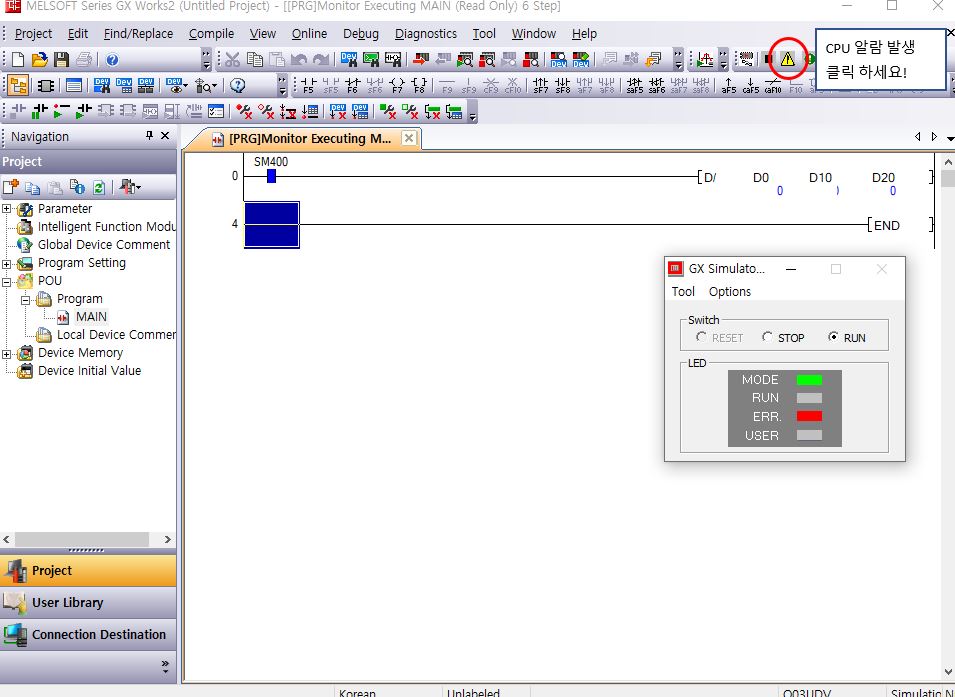
Task: Open a project via folder icon
Action: point(39,59)
